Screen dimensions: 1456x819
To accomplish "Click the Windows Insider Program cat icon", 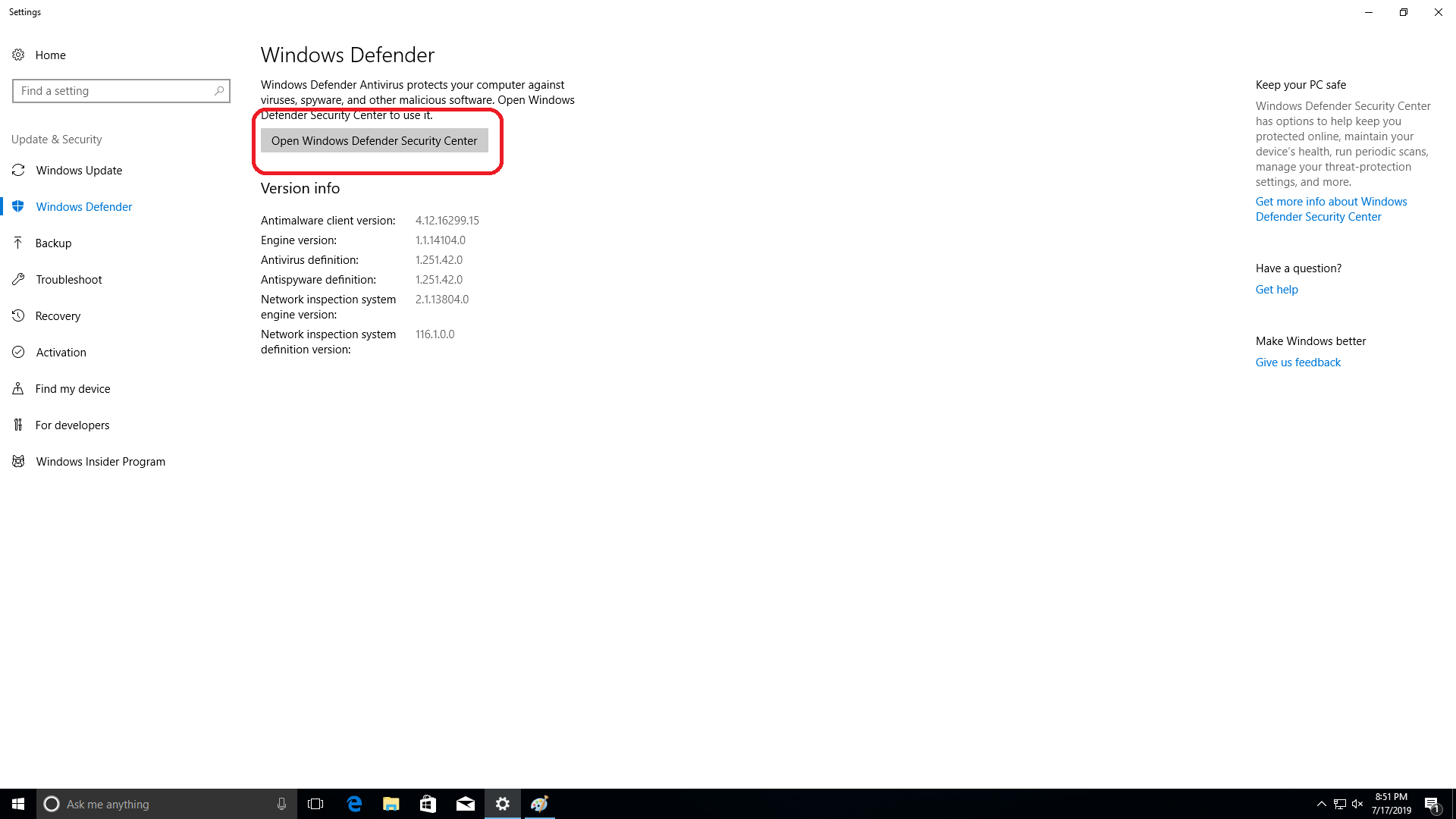I will [x=18, y=461].
